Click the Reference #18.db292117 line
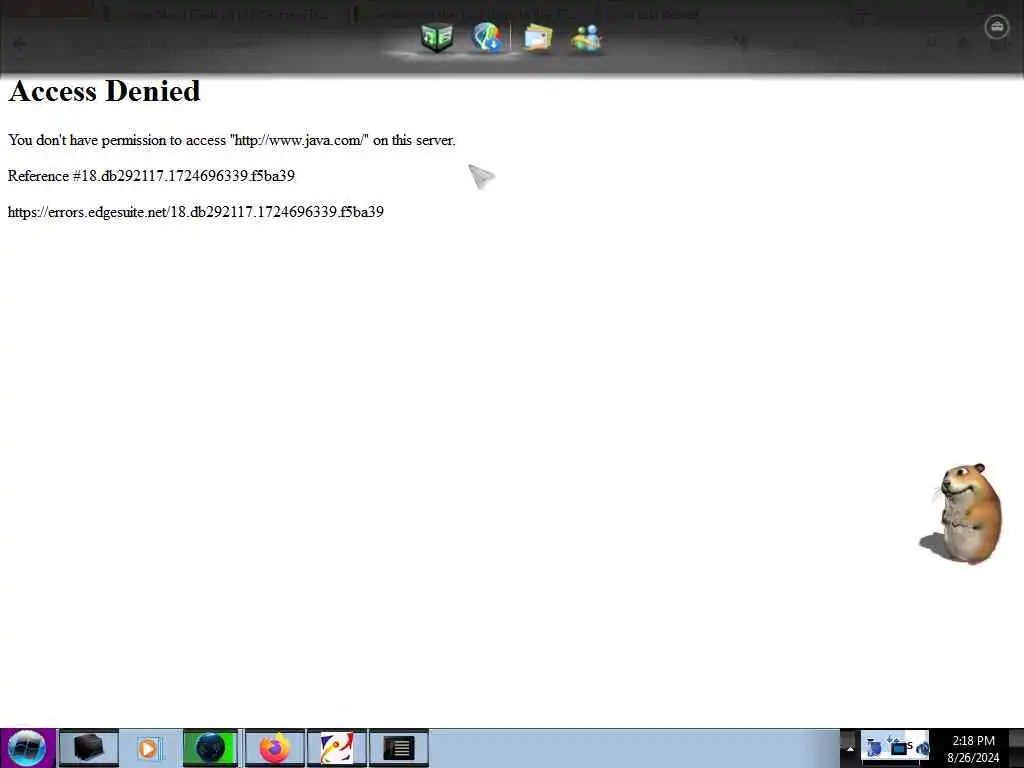The image size is (1024, 768). 152,176
